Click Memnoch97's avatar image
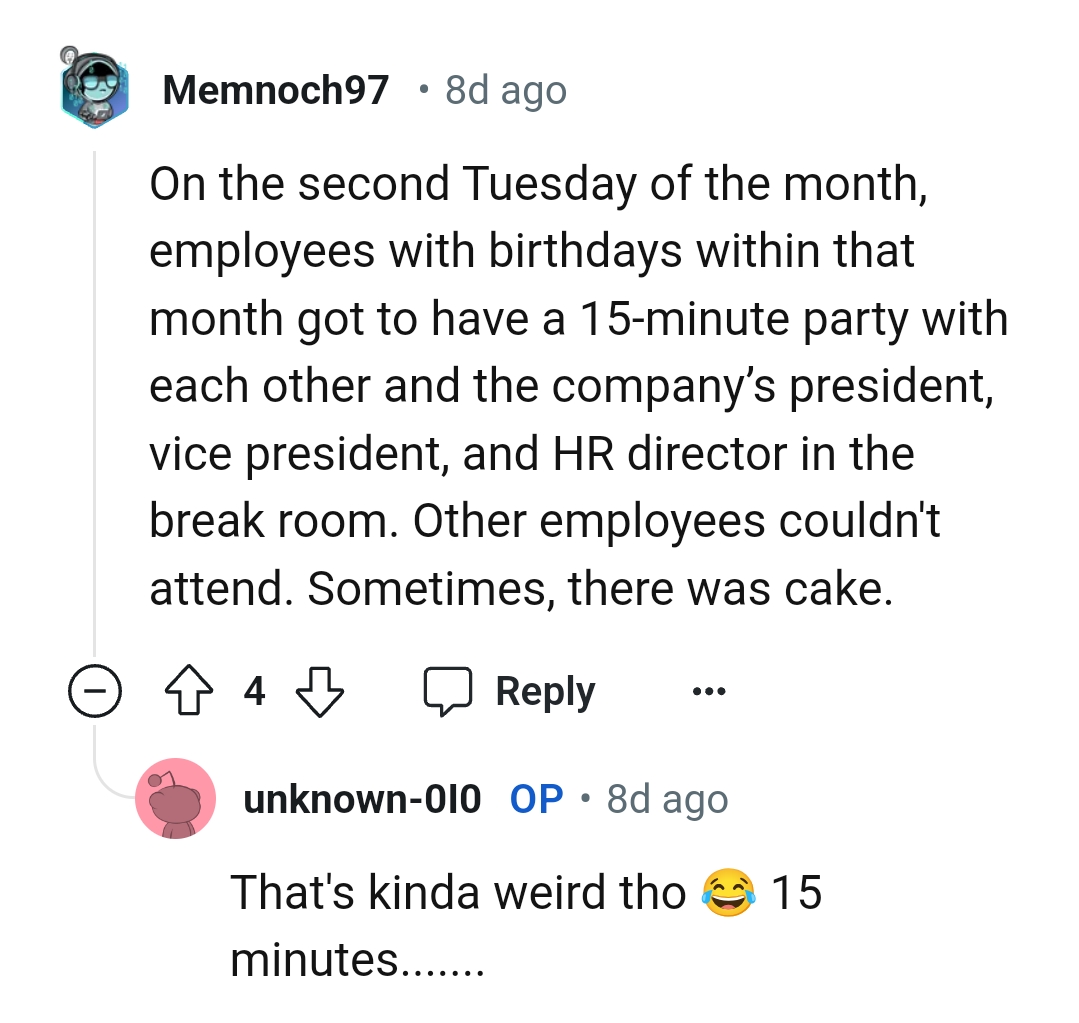 coord(95,89)
